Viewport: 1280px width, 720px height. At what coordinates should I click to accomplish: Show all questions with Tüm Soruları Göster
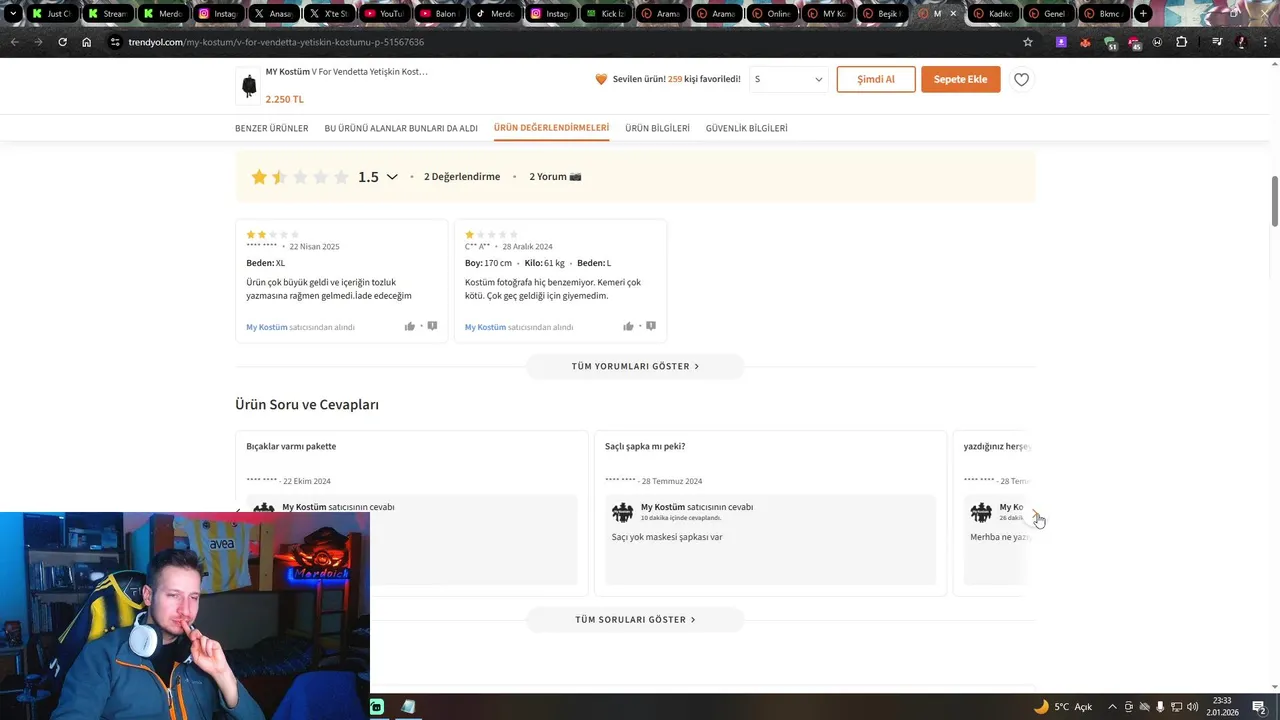pyautogui.click(x=635, y=619)
